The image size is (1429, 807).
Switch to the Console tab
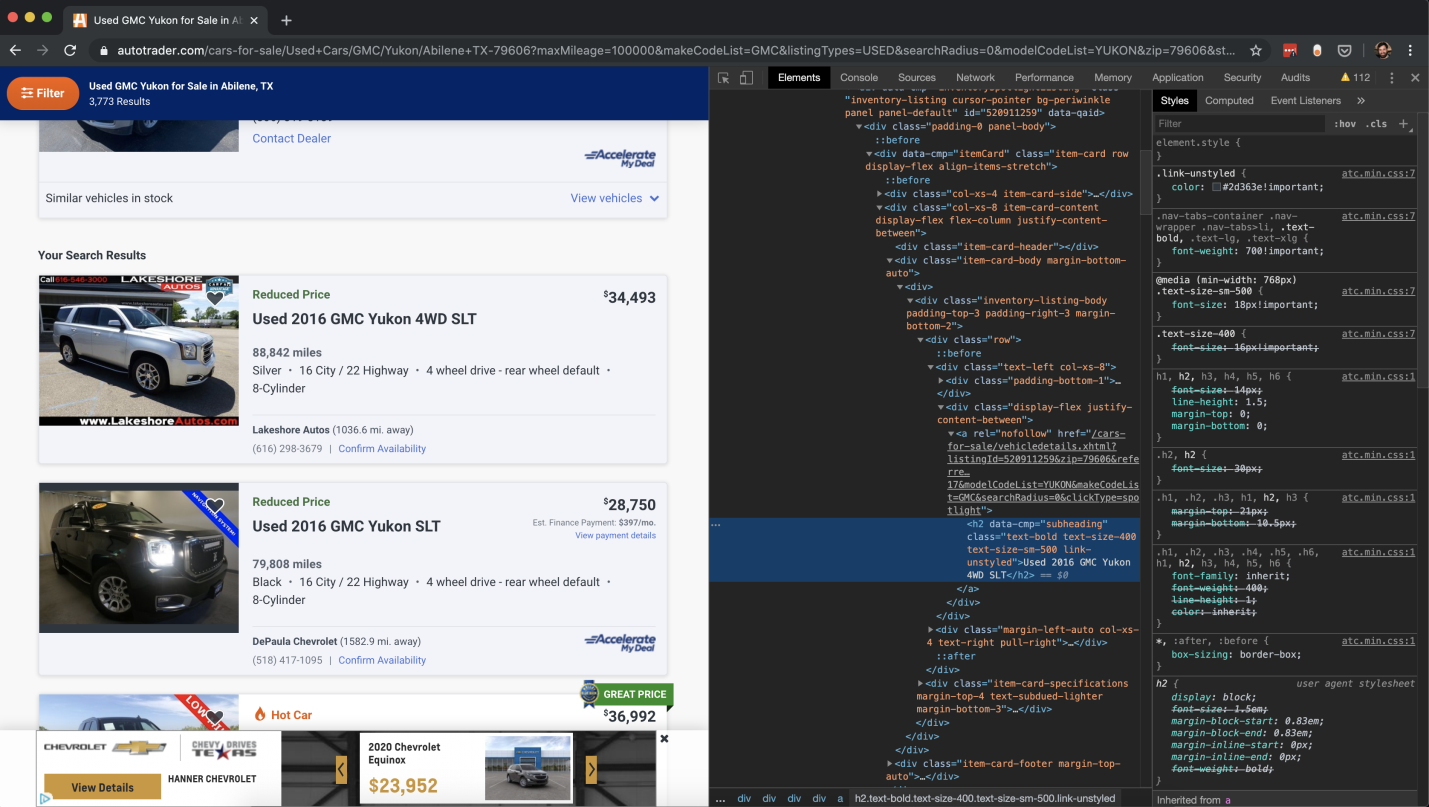(859, 78)
